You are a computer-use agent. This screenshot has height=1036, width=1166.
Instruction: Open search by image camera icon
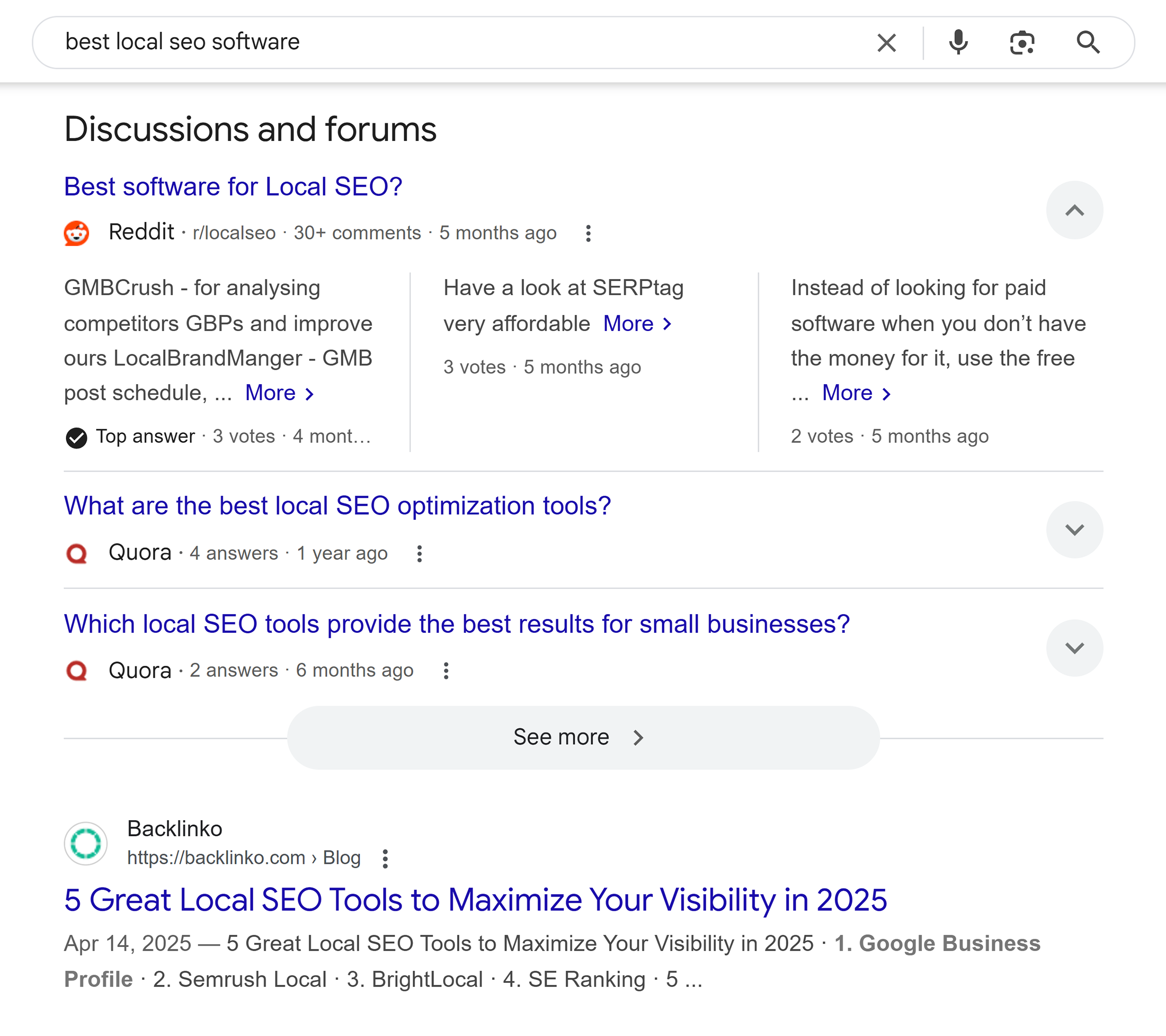[1022, 43]
